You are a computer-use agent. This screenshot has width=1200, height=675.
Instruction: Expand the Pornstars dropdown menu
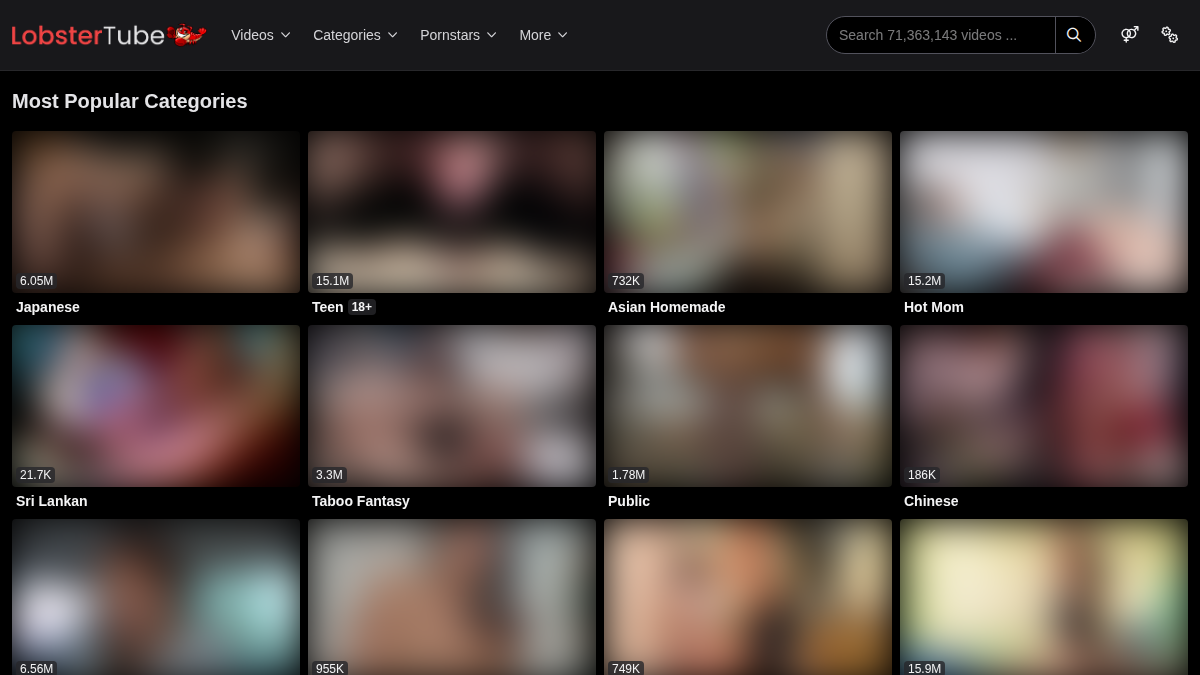pos(458,35)
